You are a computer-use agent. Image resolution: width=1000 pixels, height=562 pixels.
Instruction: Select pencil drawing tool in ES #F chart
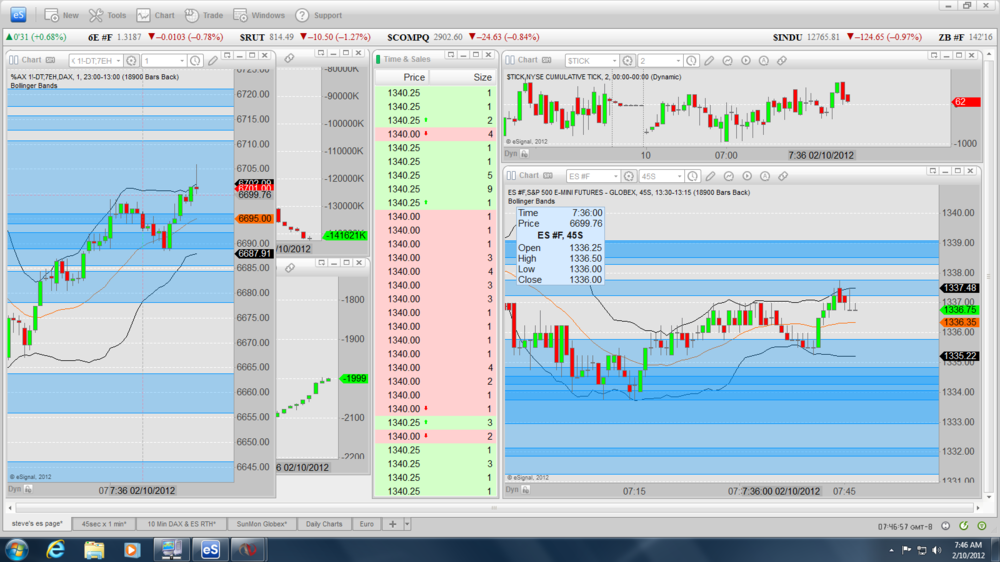pyautogui.click(x=710, y=176)
